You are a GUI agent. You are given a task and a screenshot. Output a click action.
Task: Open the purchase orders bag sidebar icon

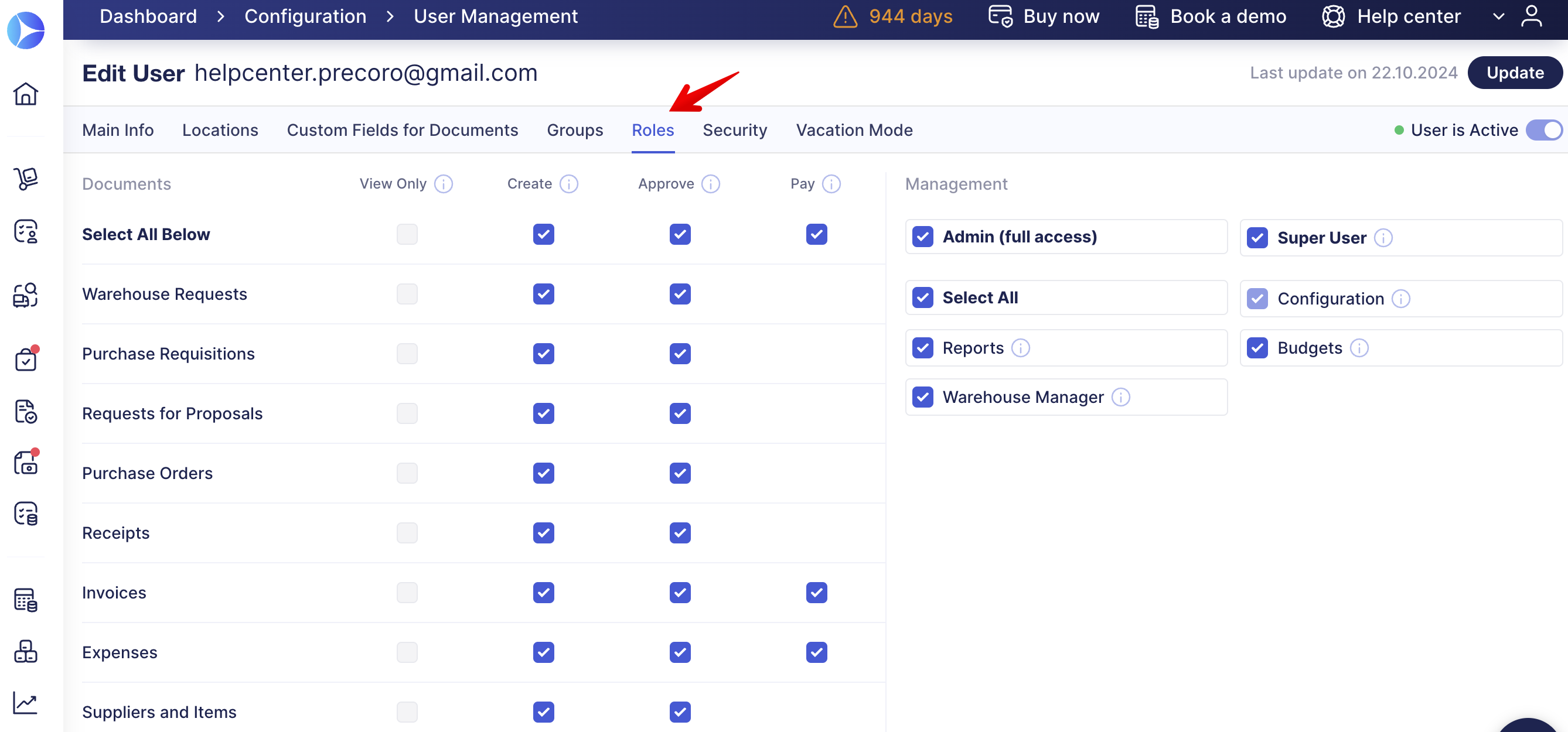point(26,359)
